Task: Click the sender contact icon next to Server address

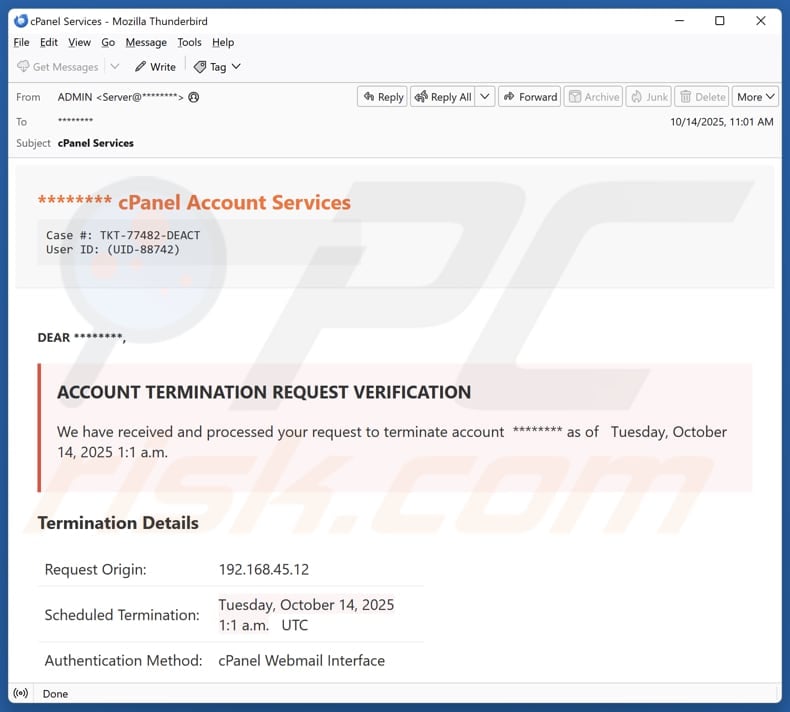Action: click(193, 97)
